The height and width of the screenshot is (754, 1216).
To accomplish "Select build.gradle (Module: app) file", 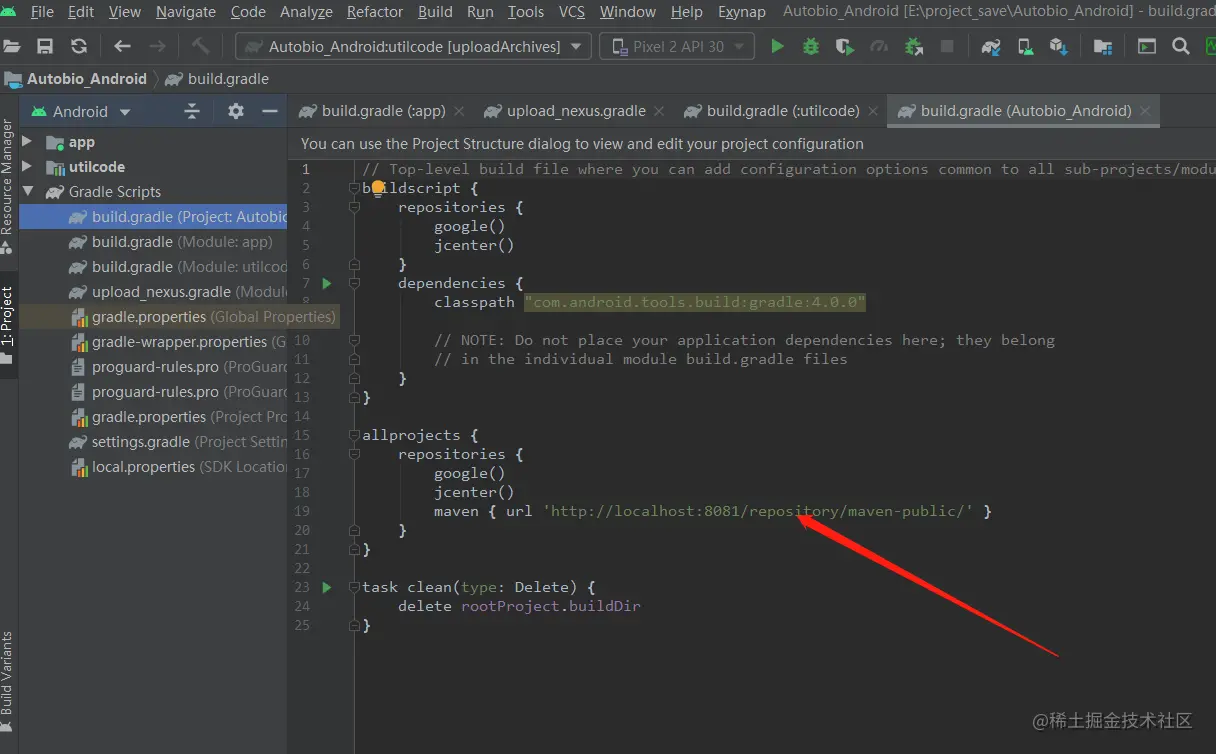I will pyautogui.click(x=170, y=242).
